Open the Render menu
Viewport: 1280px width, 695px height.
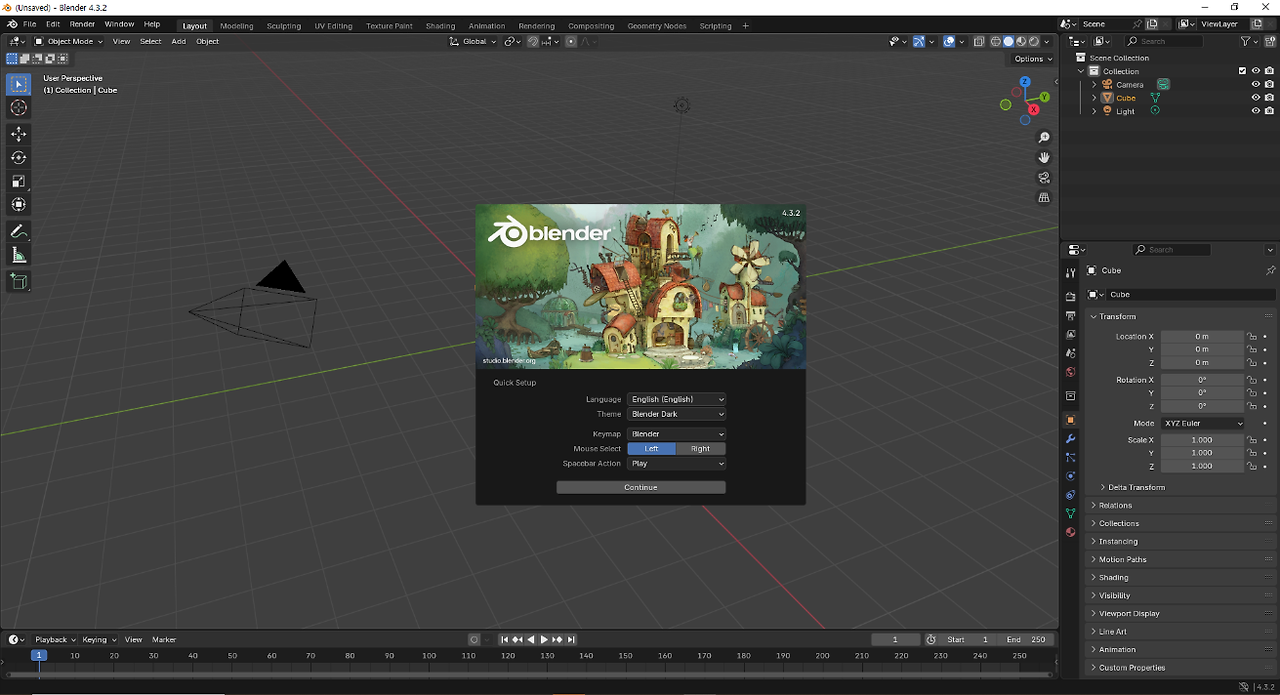click(x=82, y=24)
